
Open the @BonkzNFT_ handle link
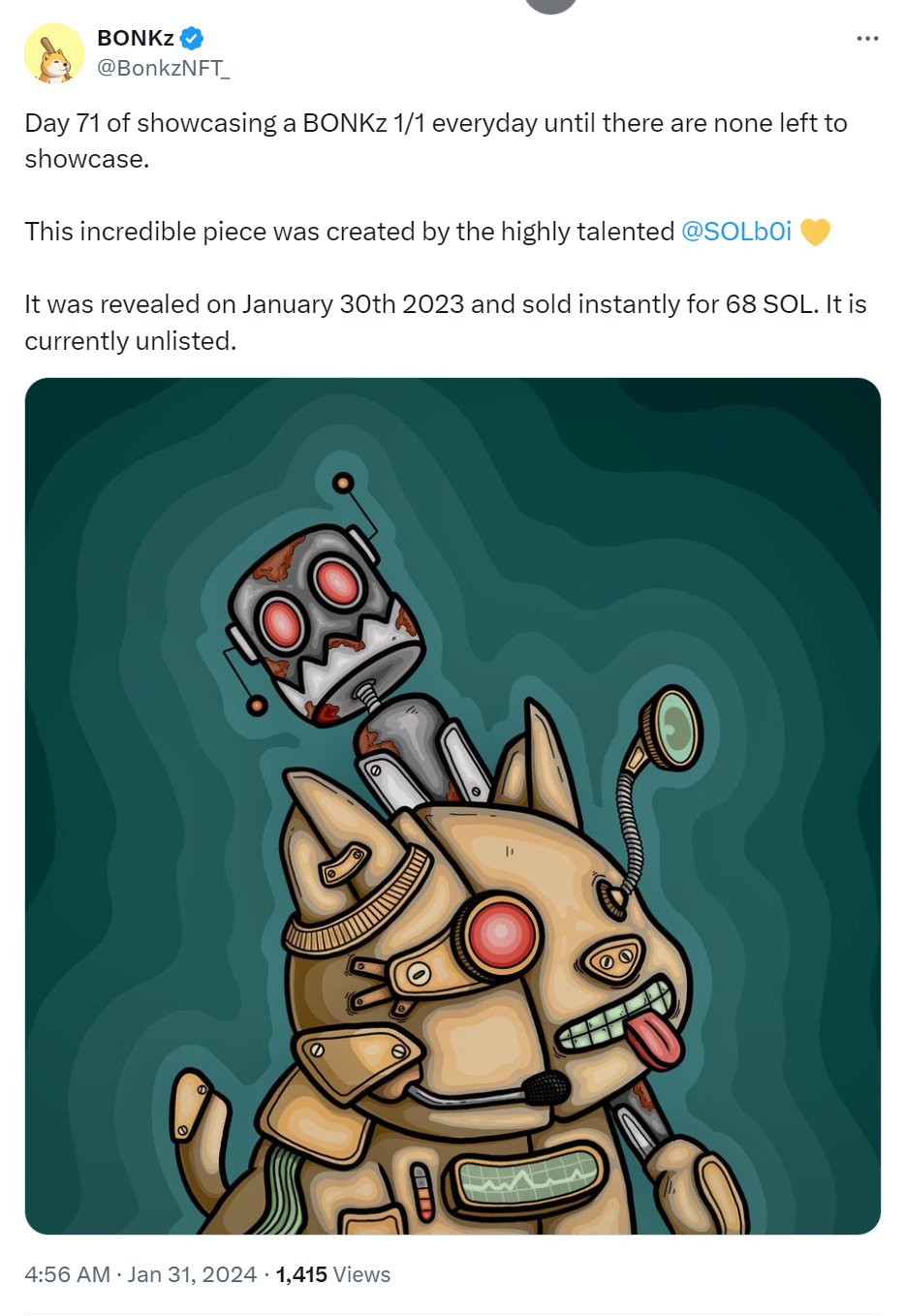(x=163, y=68)
